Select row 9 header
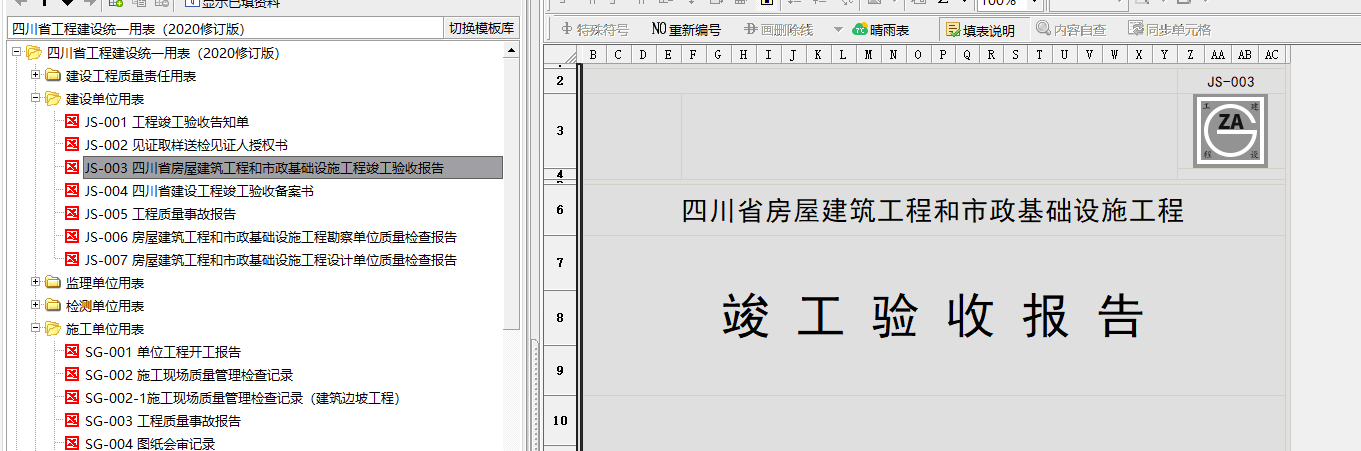The height and width of the screenshot is (451, 1361). click(560, 370)
